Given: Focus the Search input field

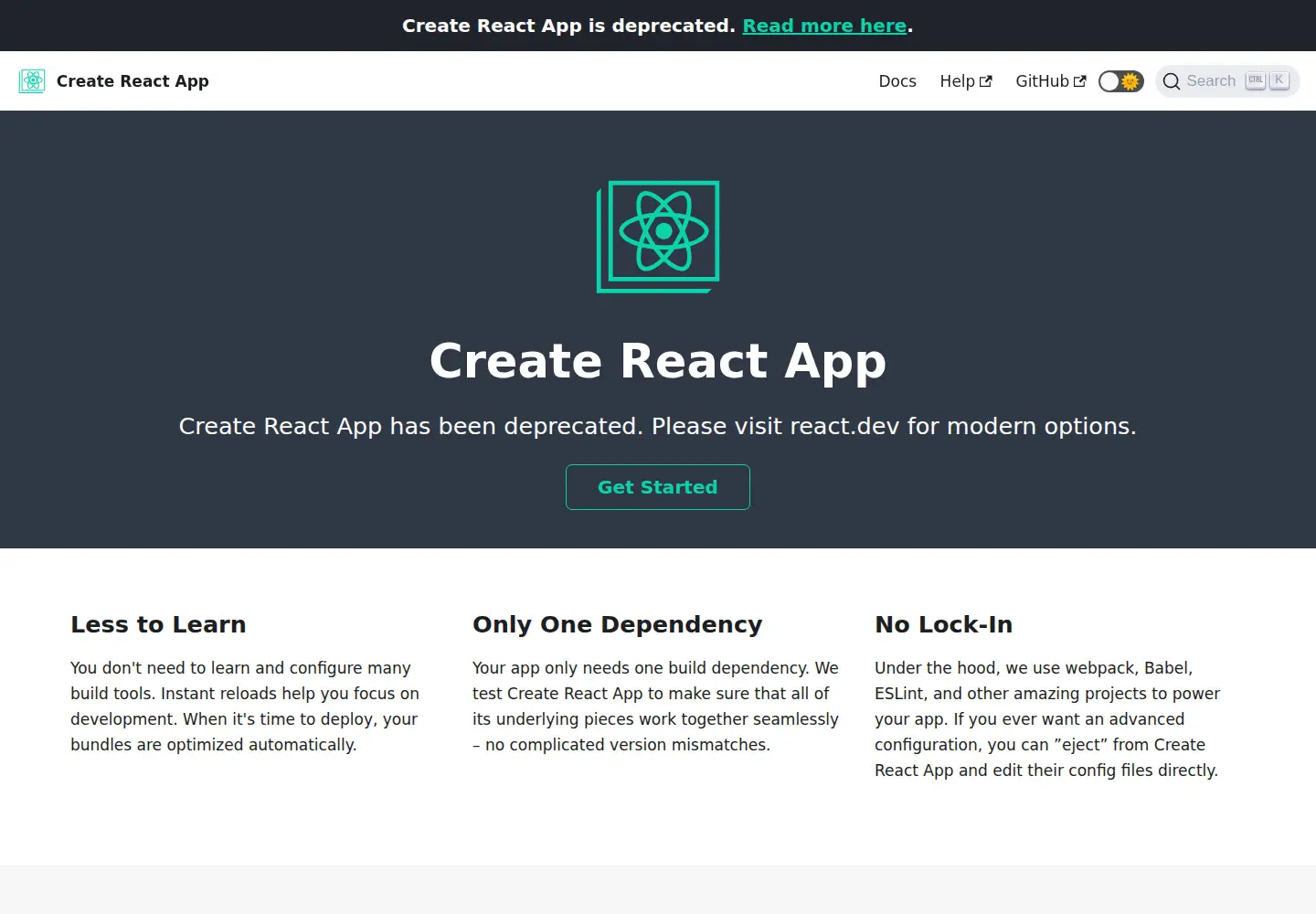Looking at the screenshot, I should tap(1227, 81).
